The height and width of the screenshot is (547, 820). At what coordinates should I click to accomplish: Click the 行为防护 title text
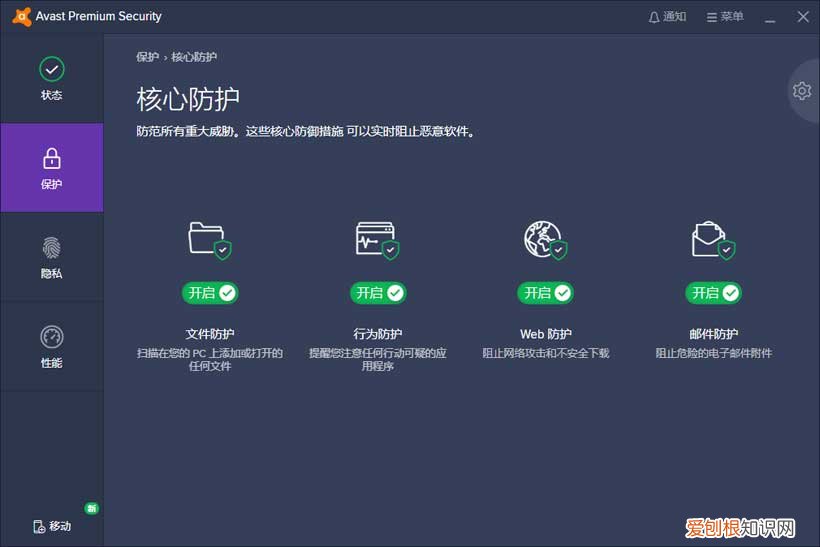pos(378,334)
